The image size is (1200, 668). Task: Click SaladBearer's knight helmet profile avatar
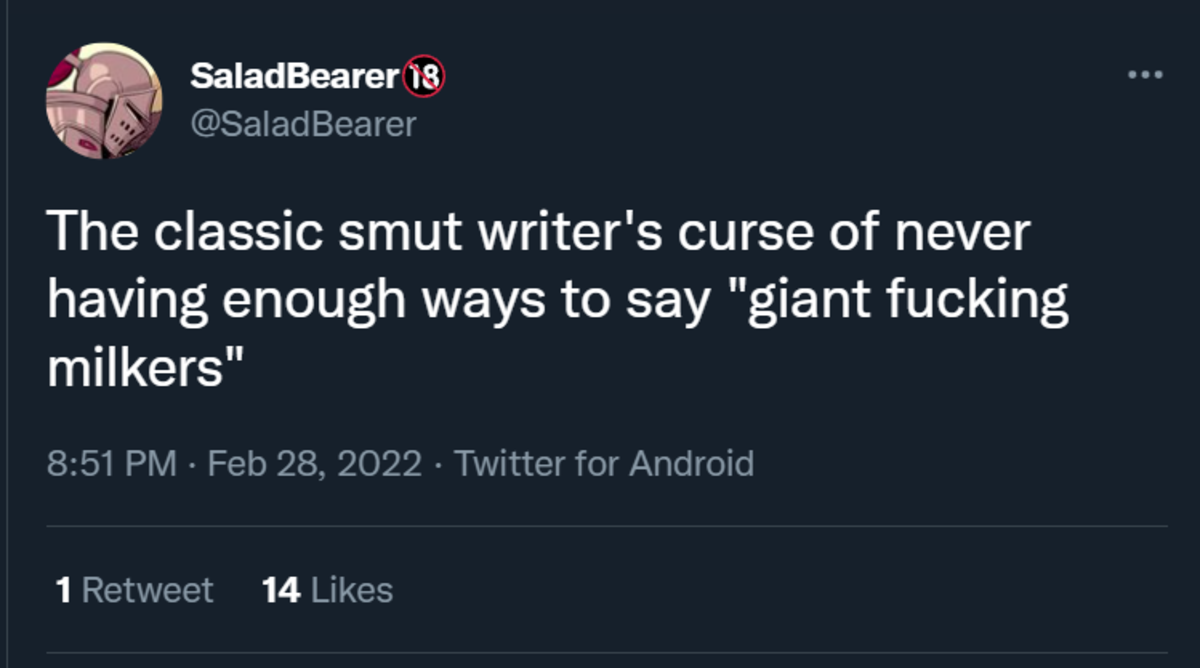tap(104, 101)
